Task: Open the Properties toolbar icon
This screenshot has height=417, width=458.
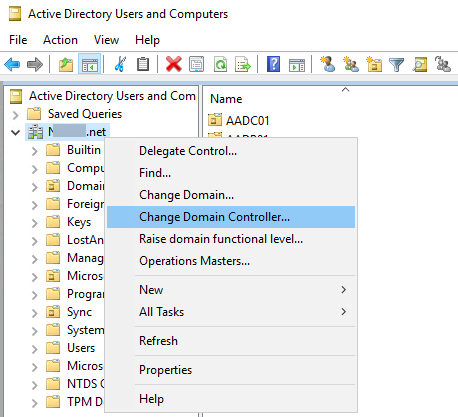Action: tap(196, 64)
